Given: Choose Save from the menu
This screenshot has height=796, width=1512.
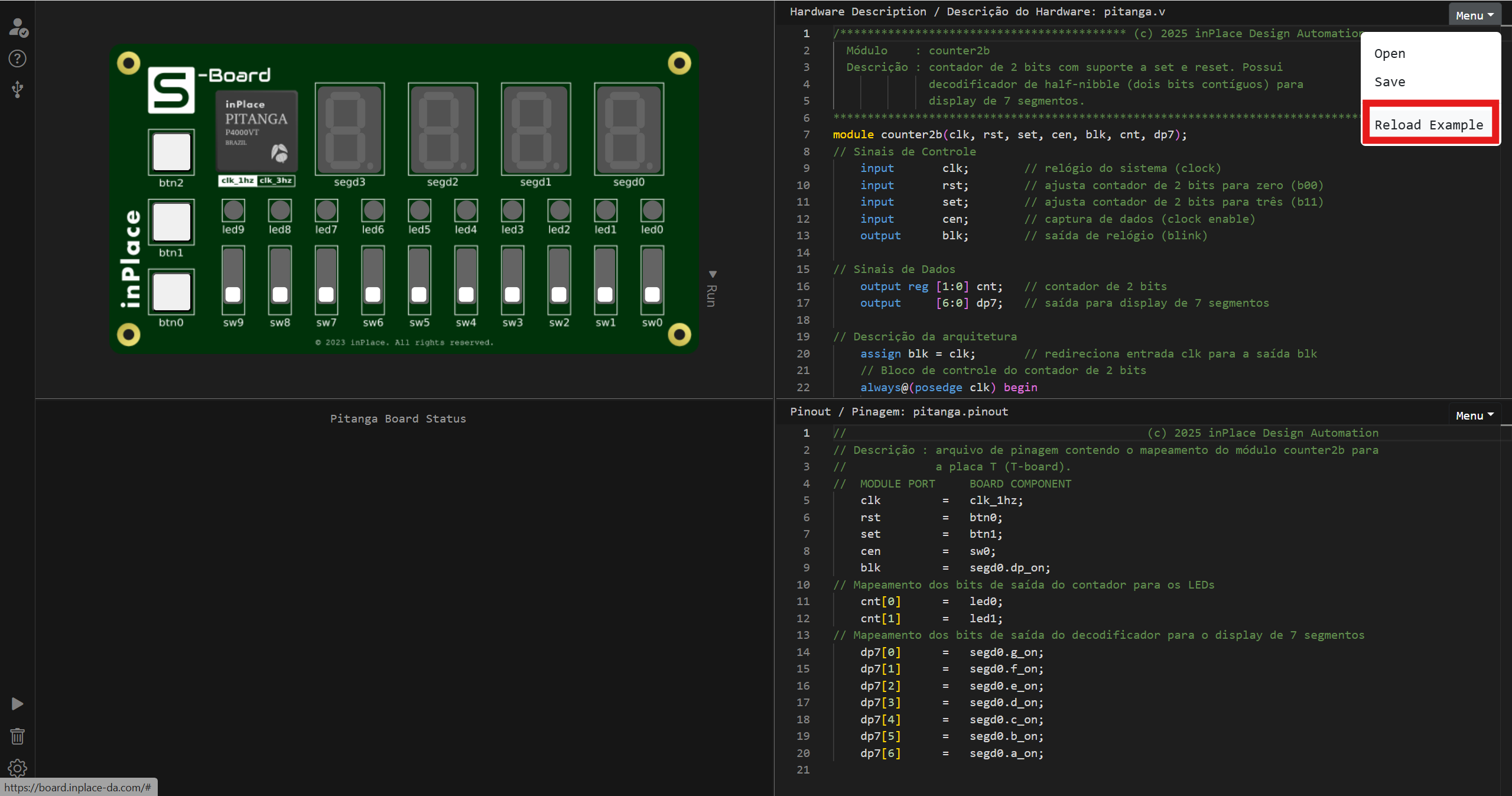Looking at the screenshot, I should coord(1390,82).
